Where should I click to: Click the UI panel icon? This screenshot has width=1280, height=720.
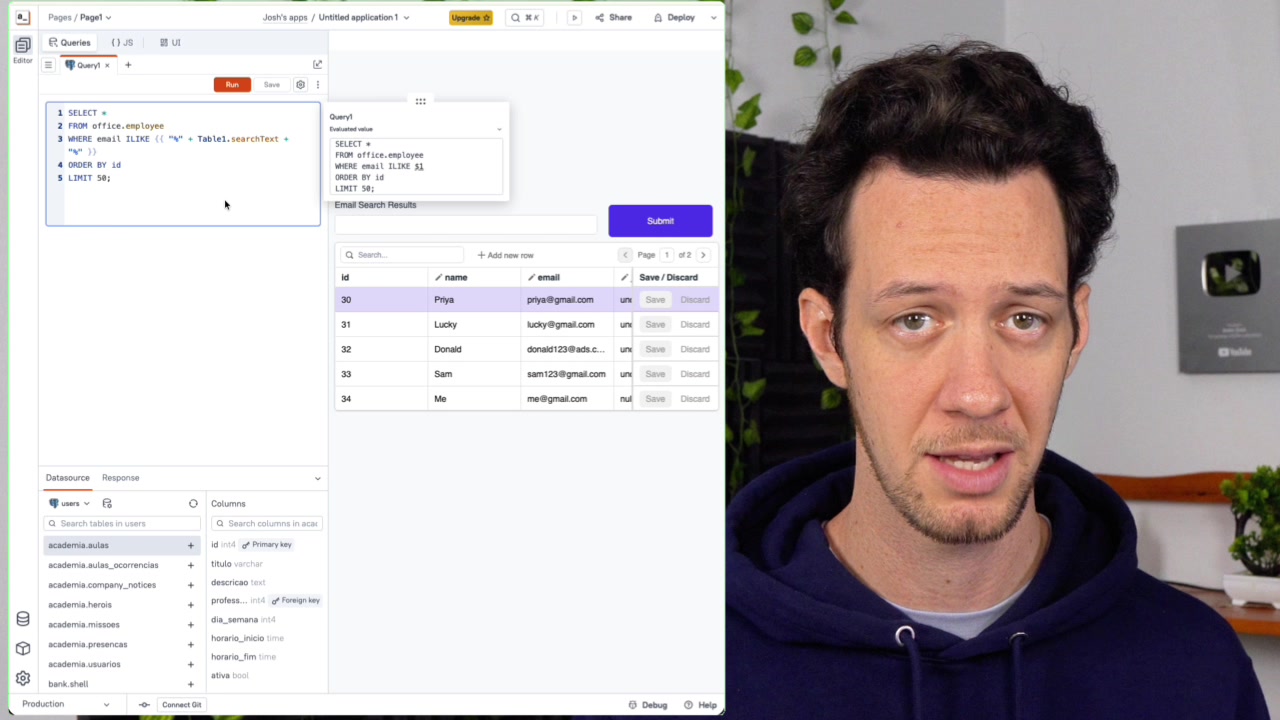click(170, 42)
